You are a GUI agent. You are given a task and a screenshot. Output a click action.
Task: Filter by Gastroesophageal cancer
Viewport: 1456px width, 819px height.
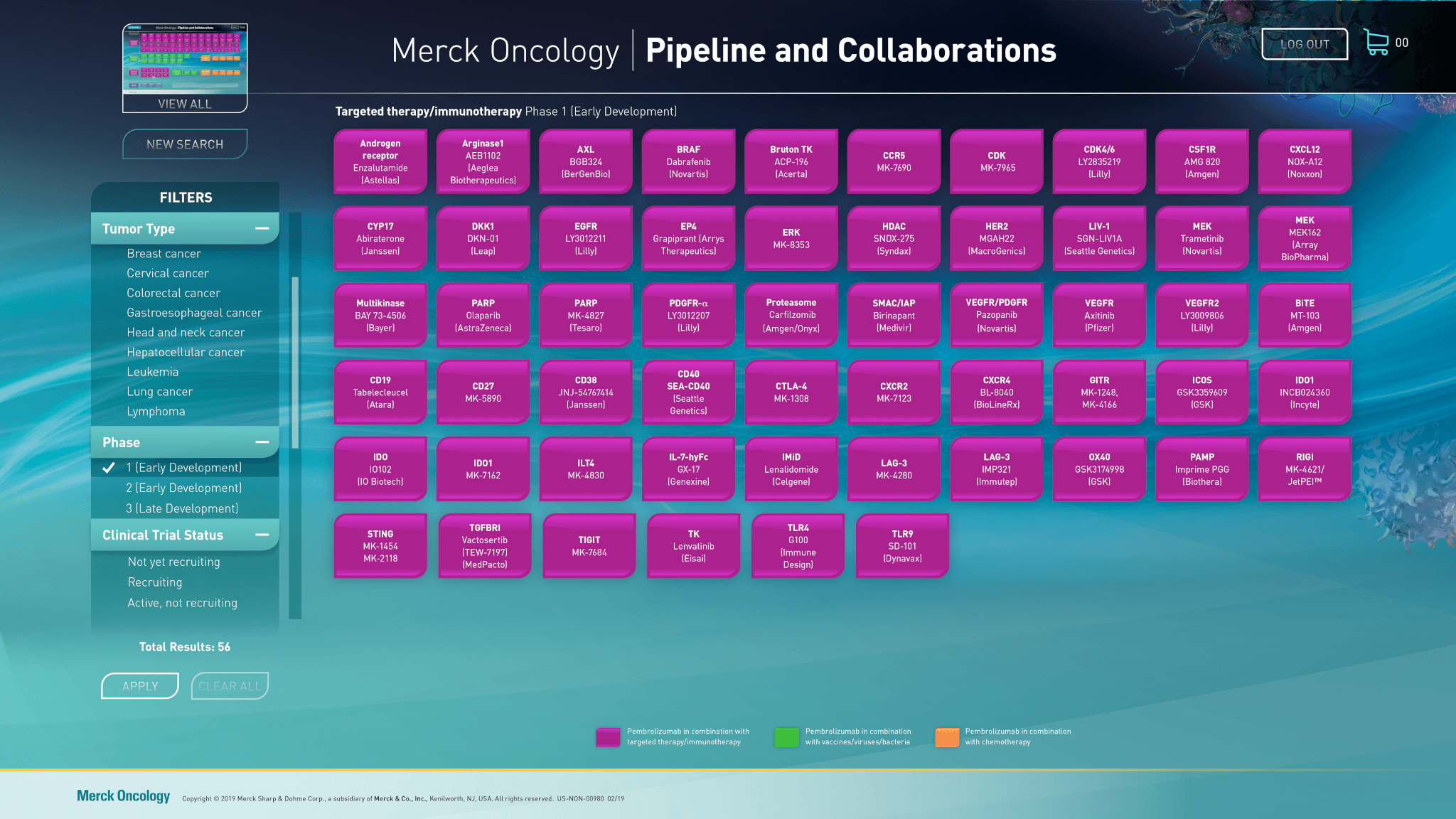(x=194, y=313)
